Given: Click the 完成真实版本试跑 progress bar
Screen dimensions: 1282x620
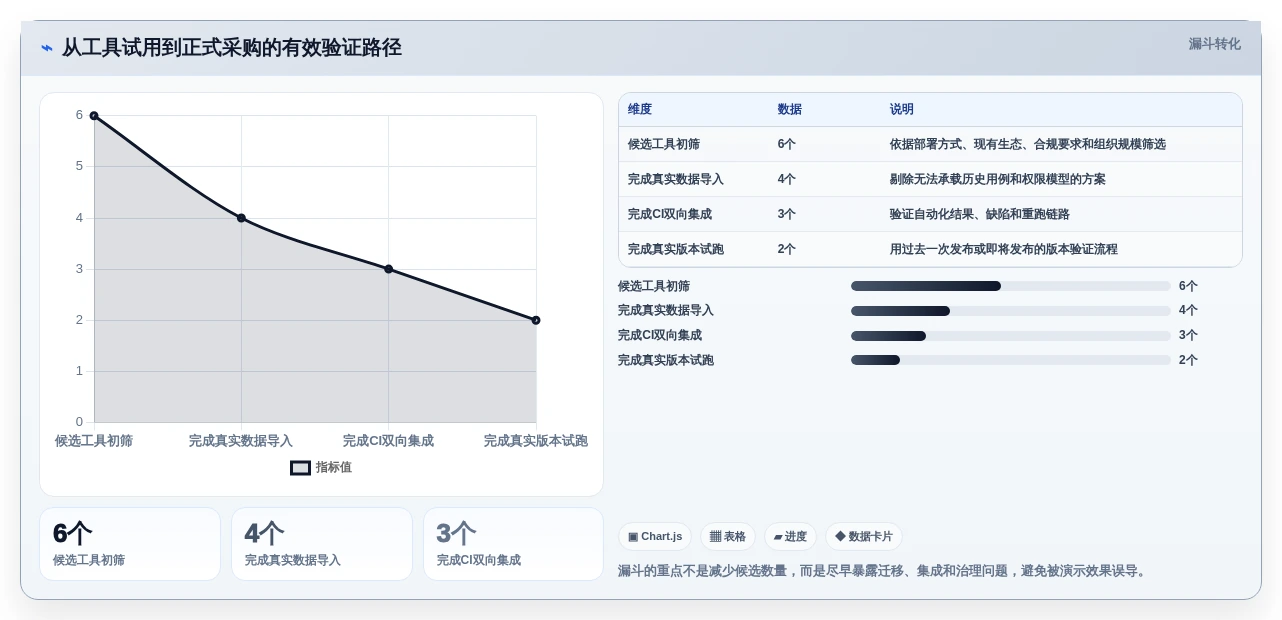Looking at the screenshot, I should 1011,360.
